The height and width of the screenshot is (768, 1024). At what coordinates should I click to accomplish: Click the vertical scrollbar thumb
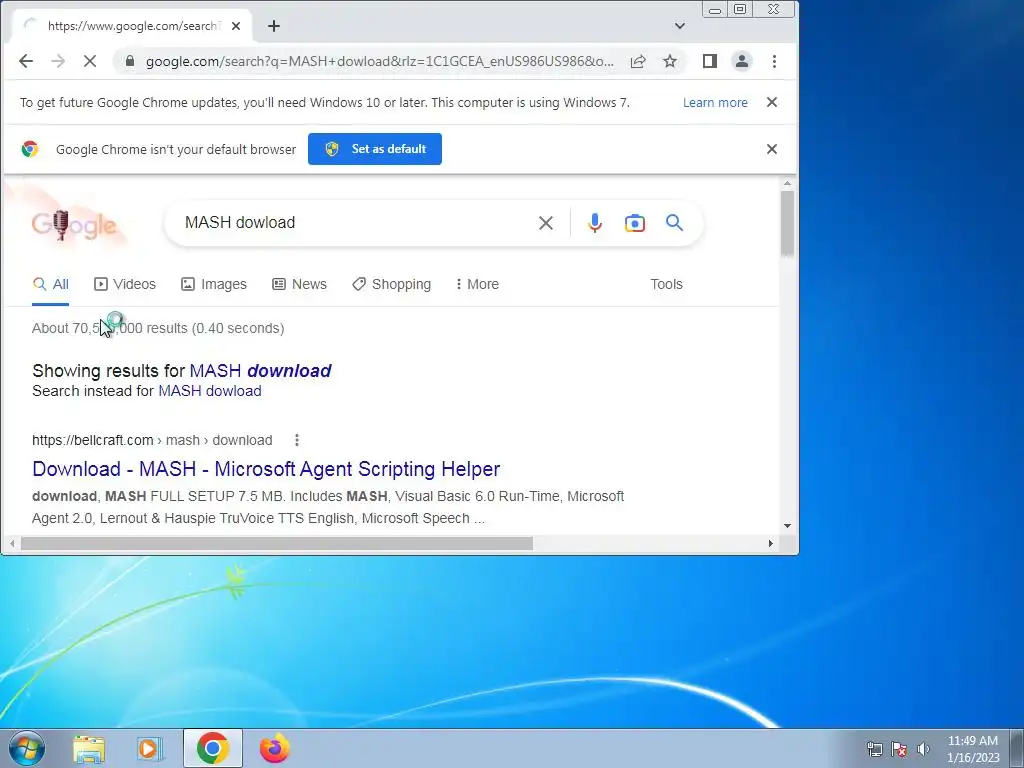[x=787, y=224]
